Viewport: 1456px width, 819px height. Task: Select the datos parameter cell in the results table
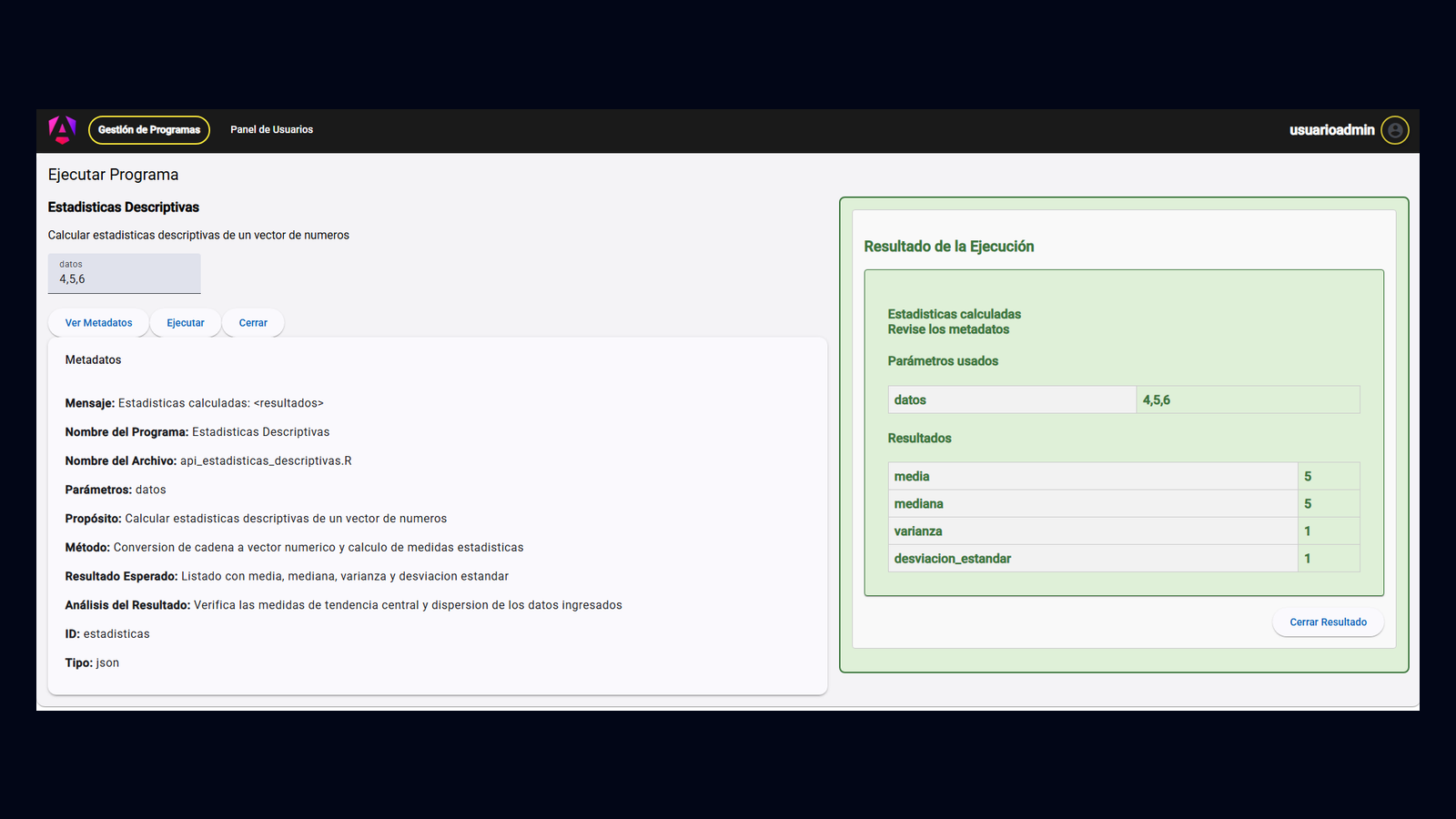pos(1012,399)
